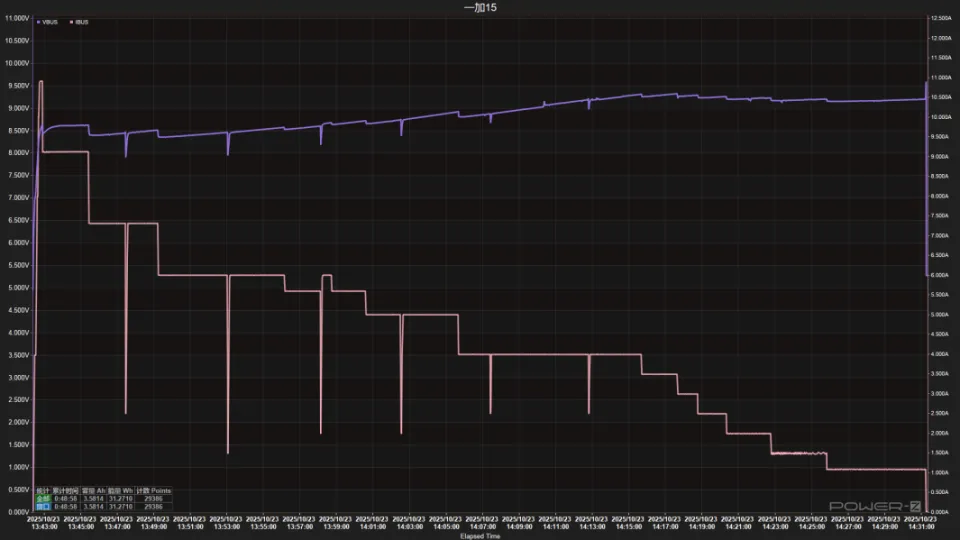Click the 29386 points value in 全部 row
The height and width of the screenshot is (540, 960).
coord(155,498)
